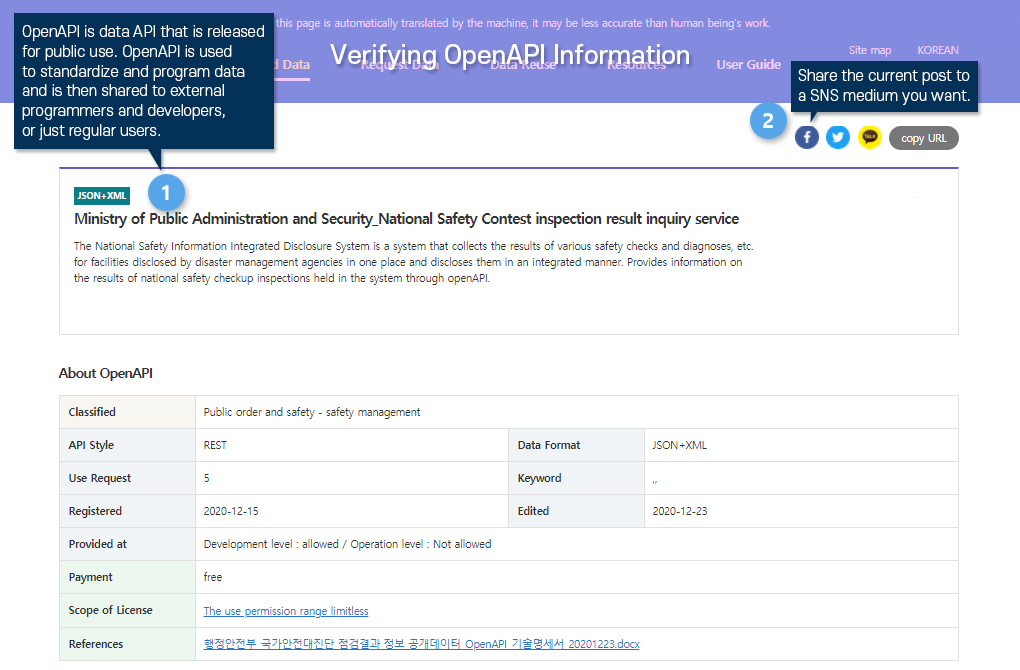Open the User Guide menu
Viewport: 1020px width, 670px height.
tap(748, 65)
